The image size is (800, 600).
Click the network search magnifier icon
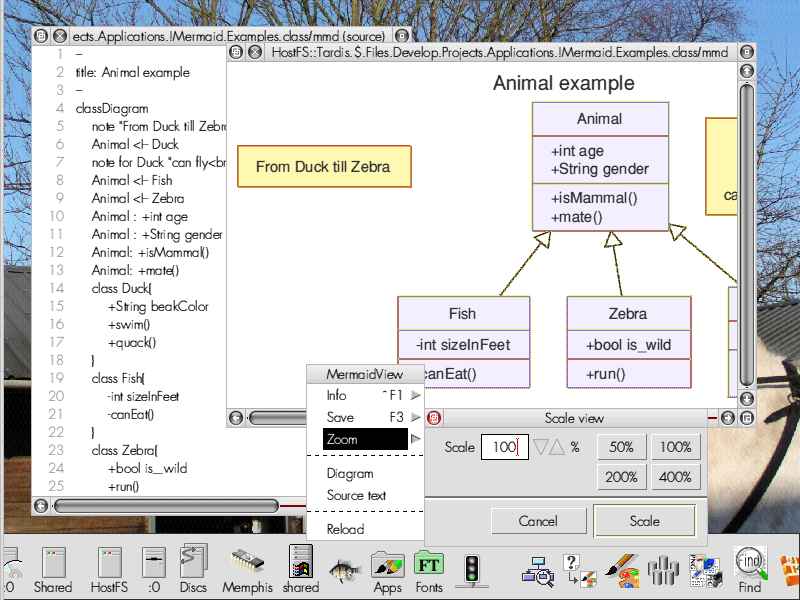pyautogui.click(x=538, y=570)
